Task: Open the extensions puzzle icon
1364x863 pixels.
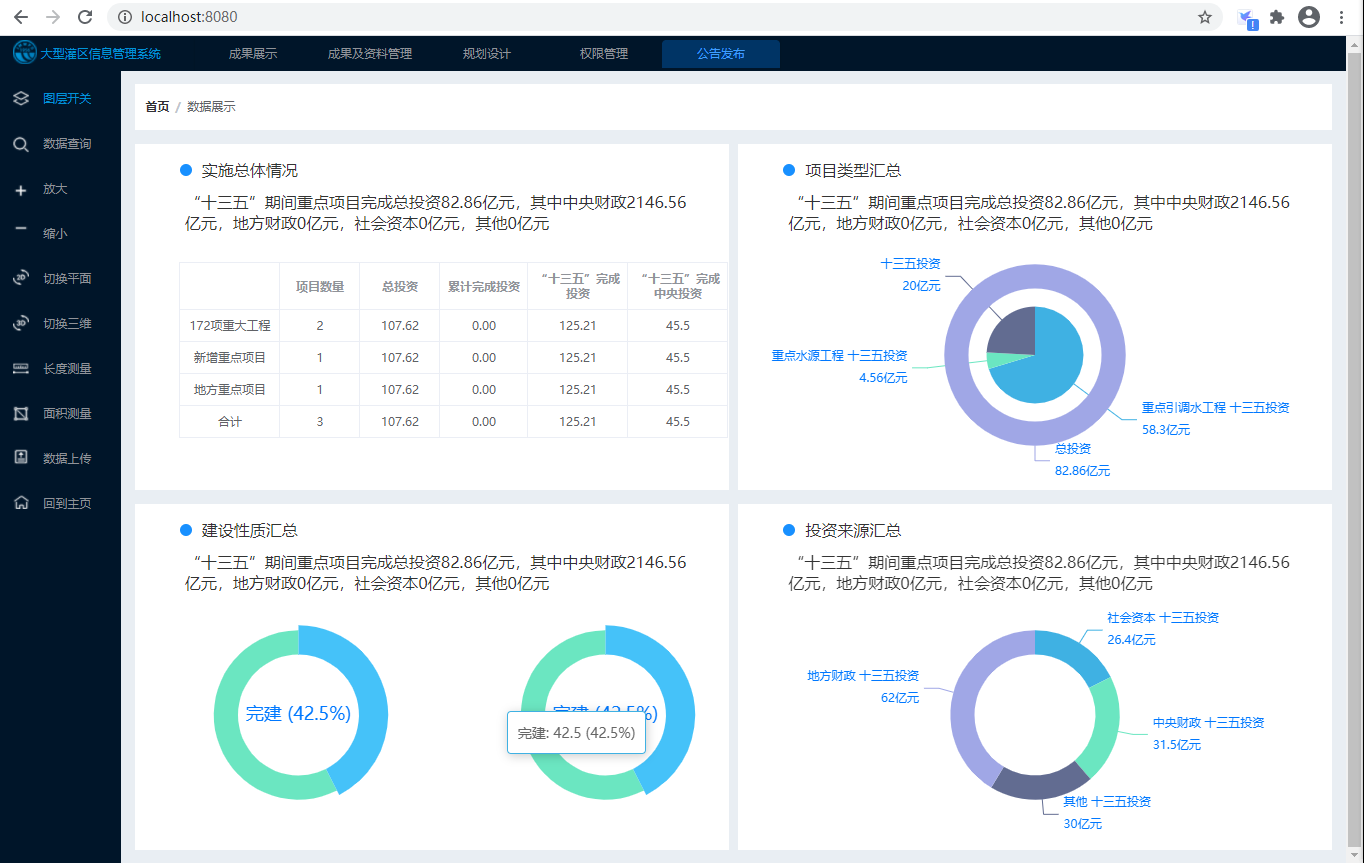Action: tap(1277, 17)
